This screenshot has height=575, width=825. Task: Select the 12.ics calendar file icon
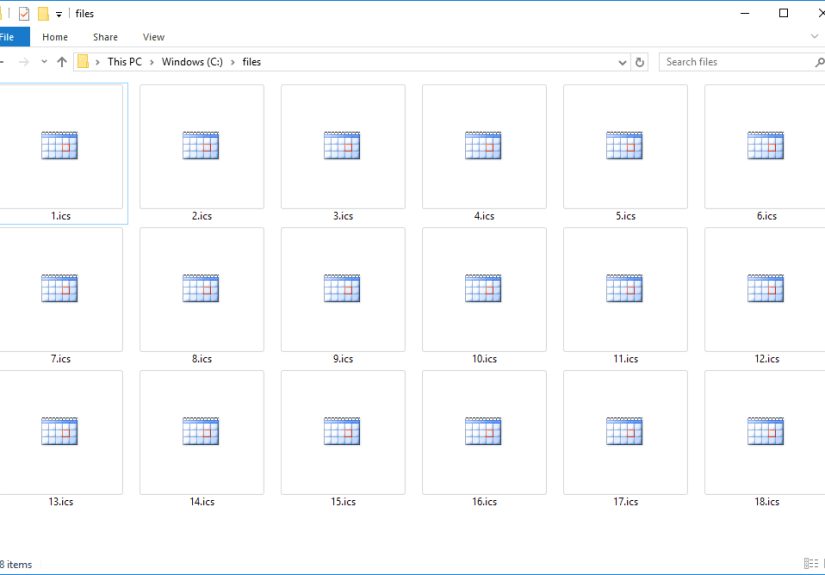[x=766, y=288]
